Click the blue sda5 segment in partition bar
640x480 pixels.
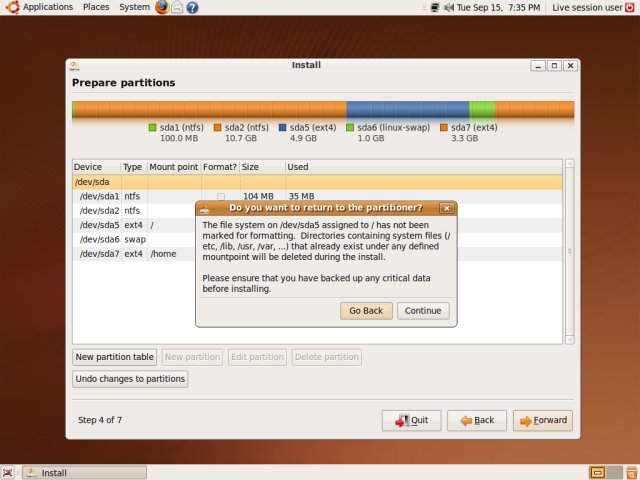pos(408,110)
